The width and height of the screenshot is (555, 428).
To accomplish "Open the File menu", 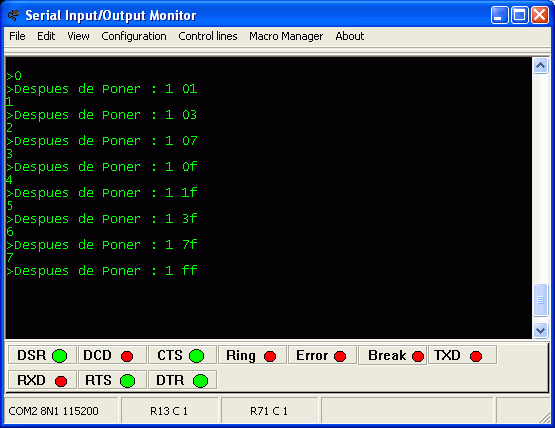I will (17, 36).
